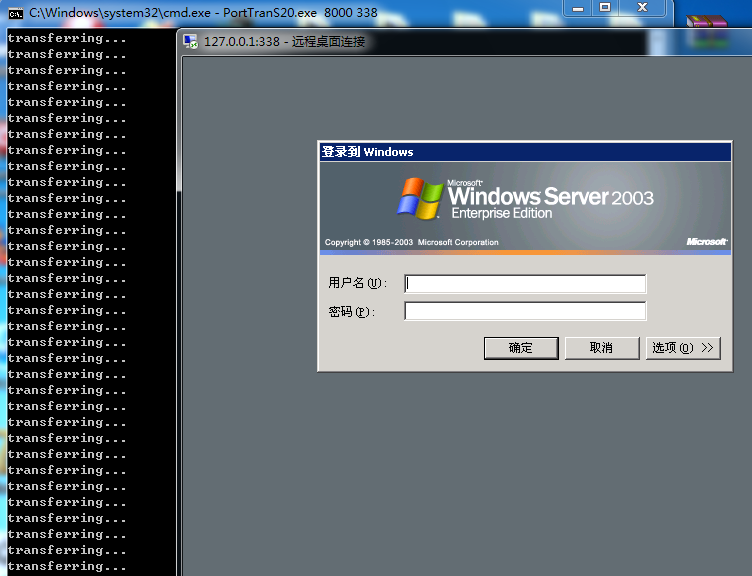This screenshot has height=576, width=752.
Task: Maximize the cmd.exe window
Action: [605, 8]
